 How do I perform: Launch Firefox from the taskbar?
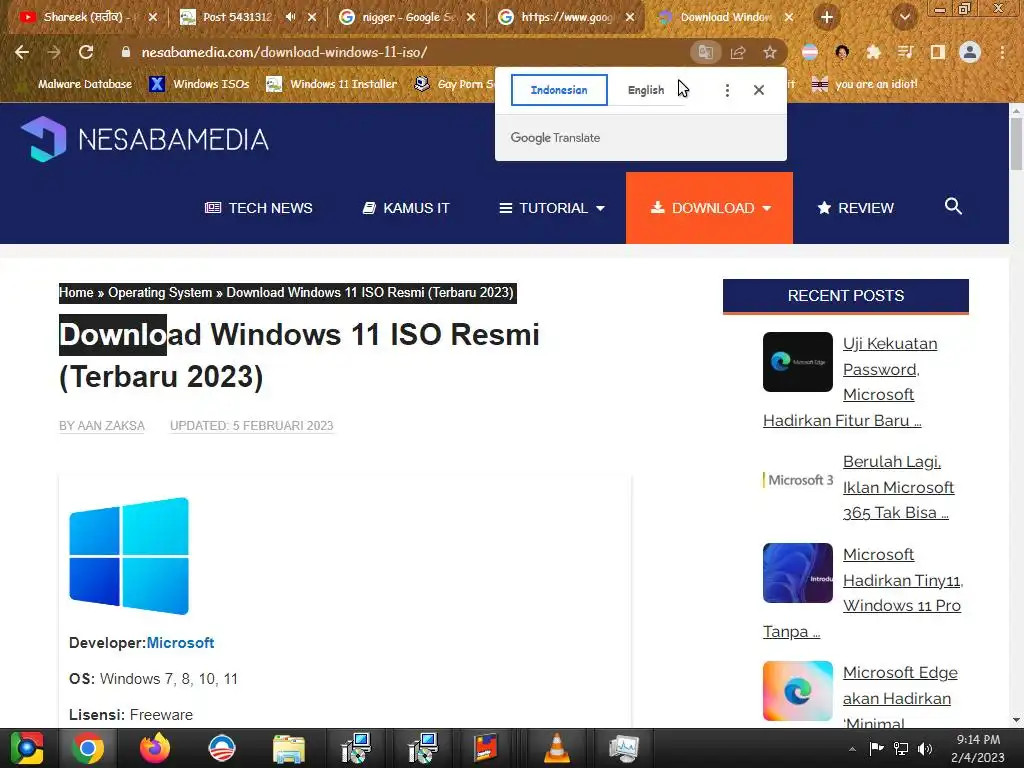tap(155, 748)
